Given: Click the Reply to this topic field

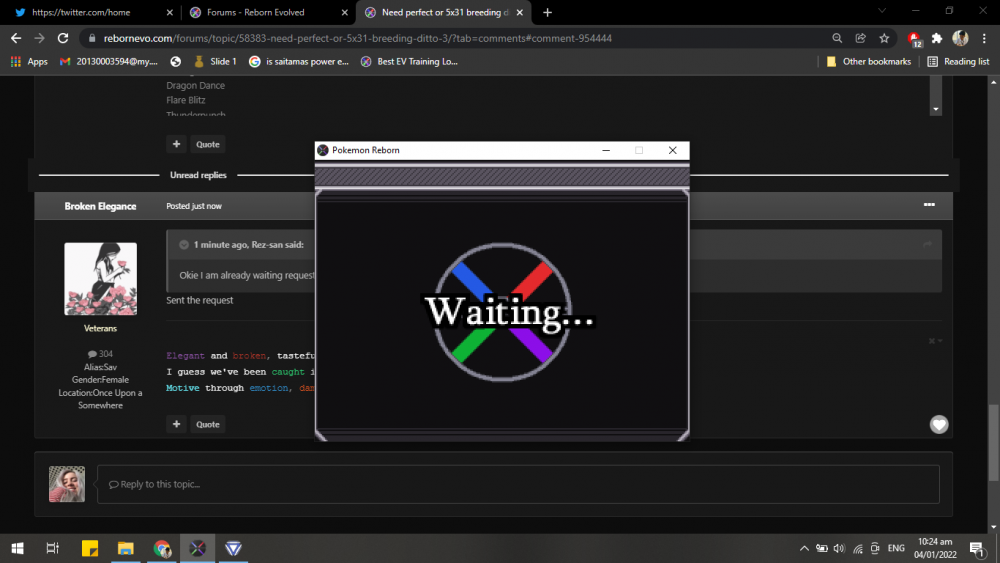Looking at the screenshot, I should click(518, 484).
